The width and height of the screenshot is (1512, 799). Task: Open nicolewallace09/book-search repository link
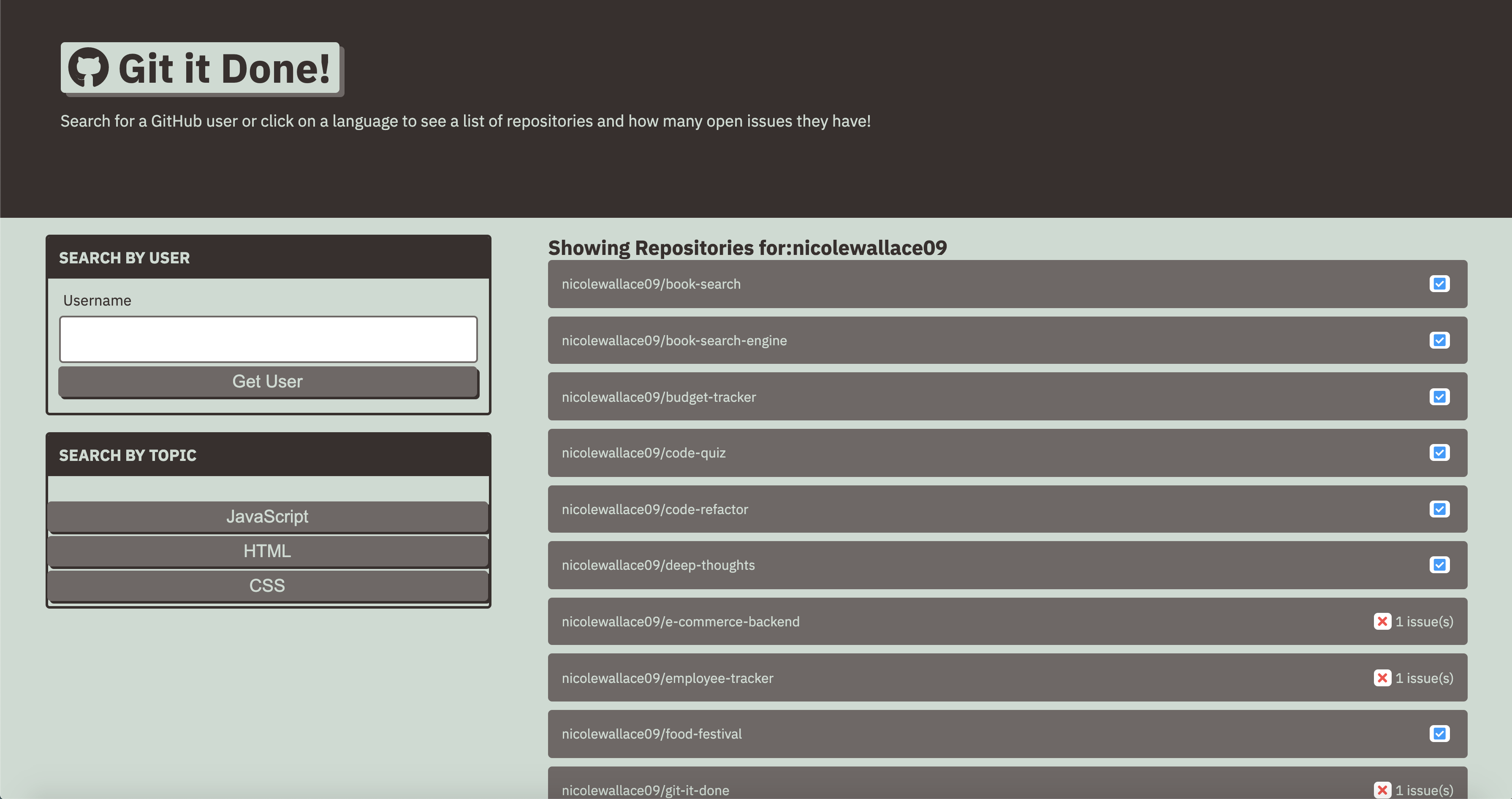pyautogui.click(x=650, y=284)
